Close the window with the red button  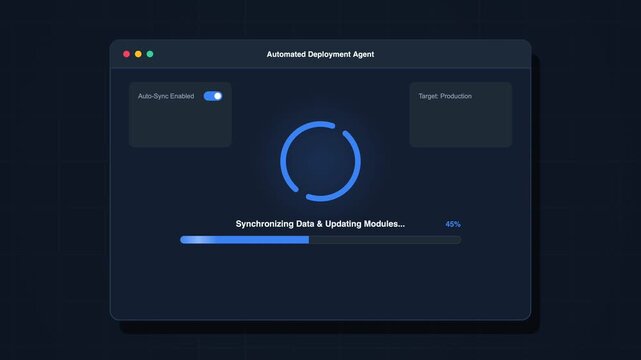(126, 54)
